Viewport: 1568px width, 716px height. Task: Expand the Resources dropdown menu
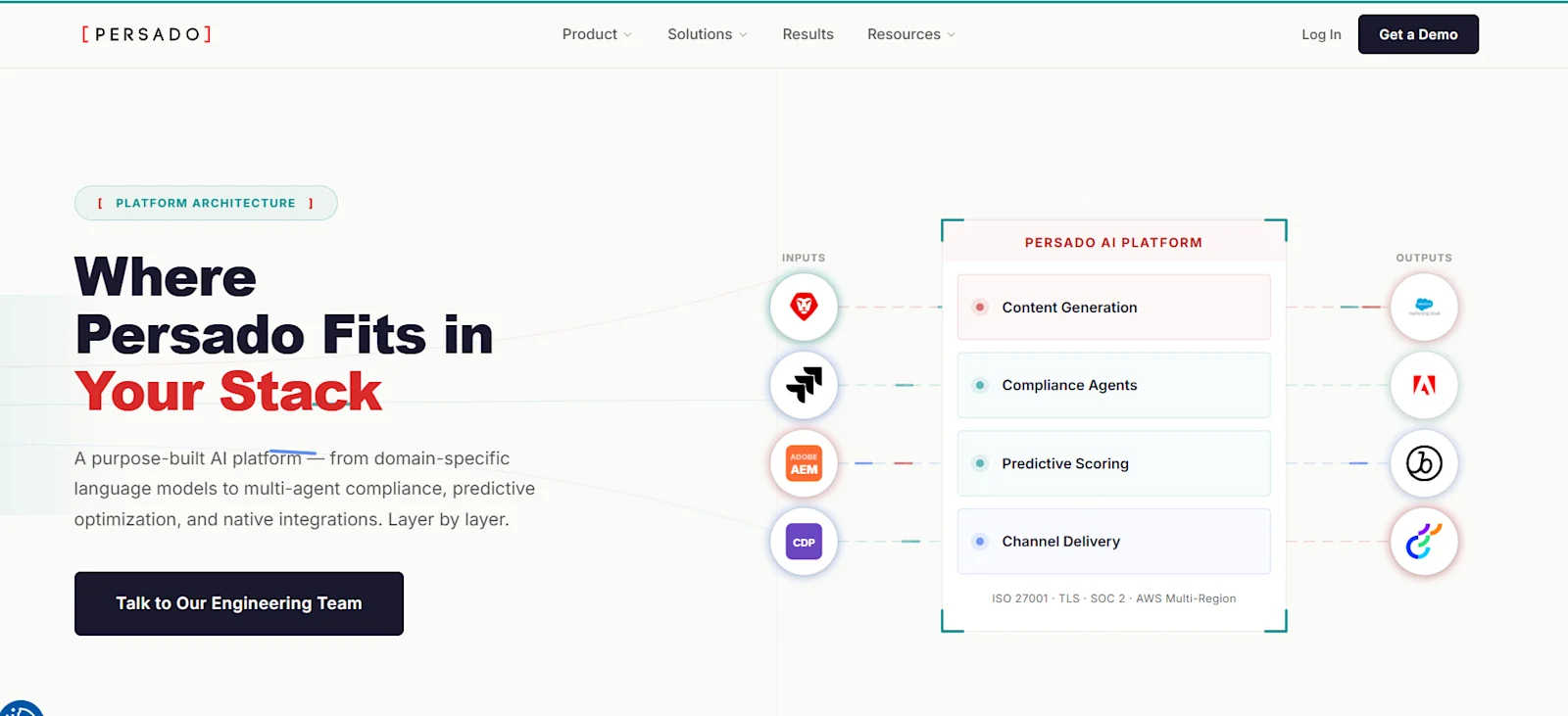(911, 34)
